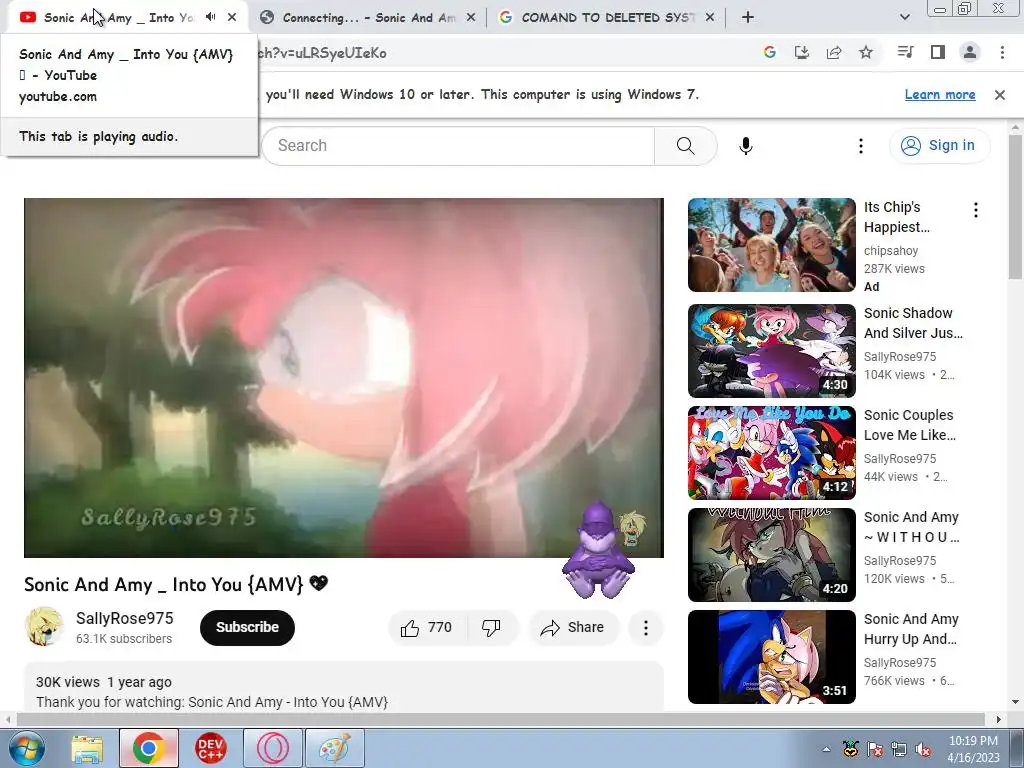
Task: Play Sonic And Amy Hurry Up thumbnail
Action: coord(771,656)
